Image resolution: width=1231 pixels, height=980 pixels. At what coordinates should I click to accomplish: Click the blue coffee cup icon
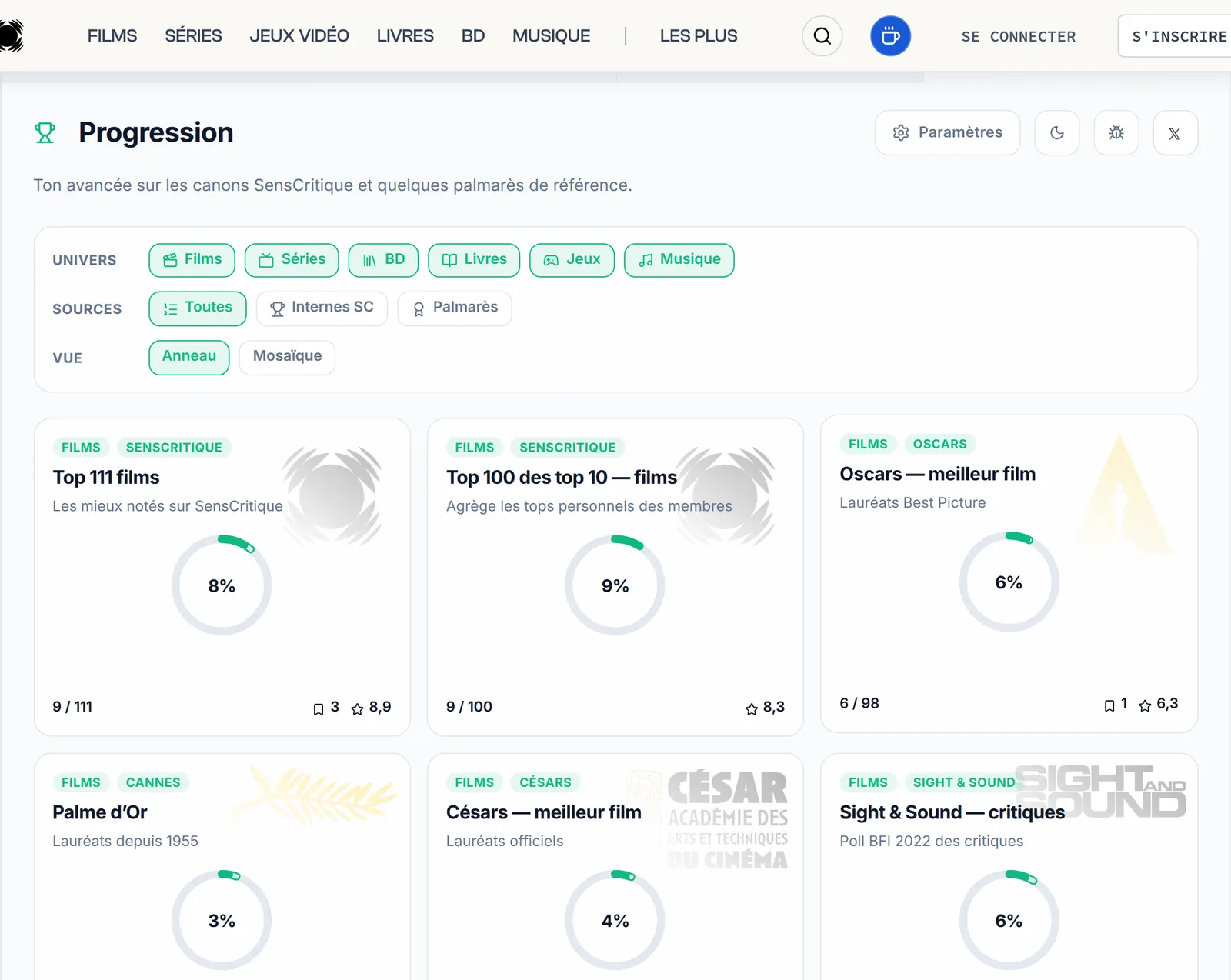coord(890,36)
